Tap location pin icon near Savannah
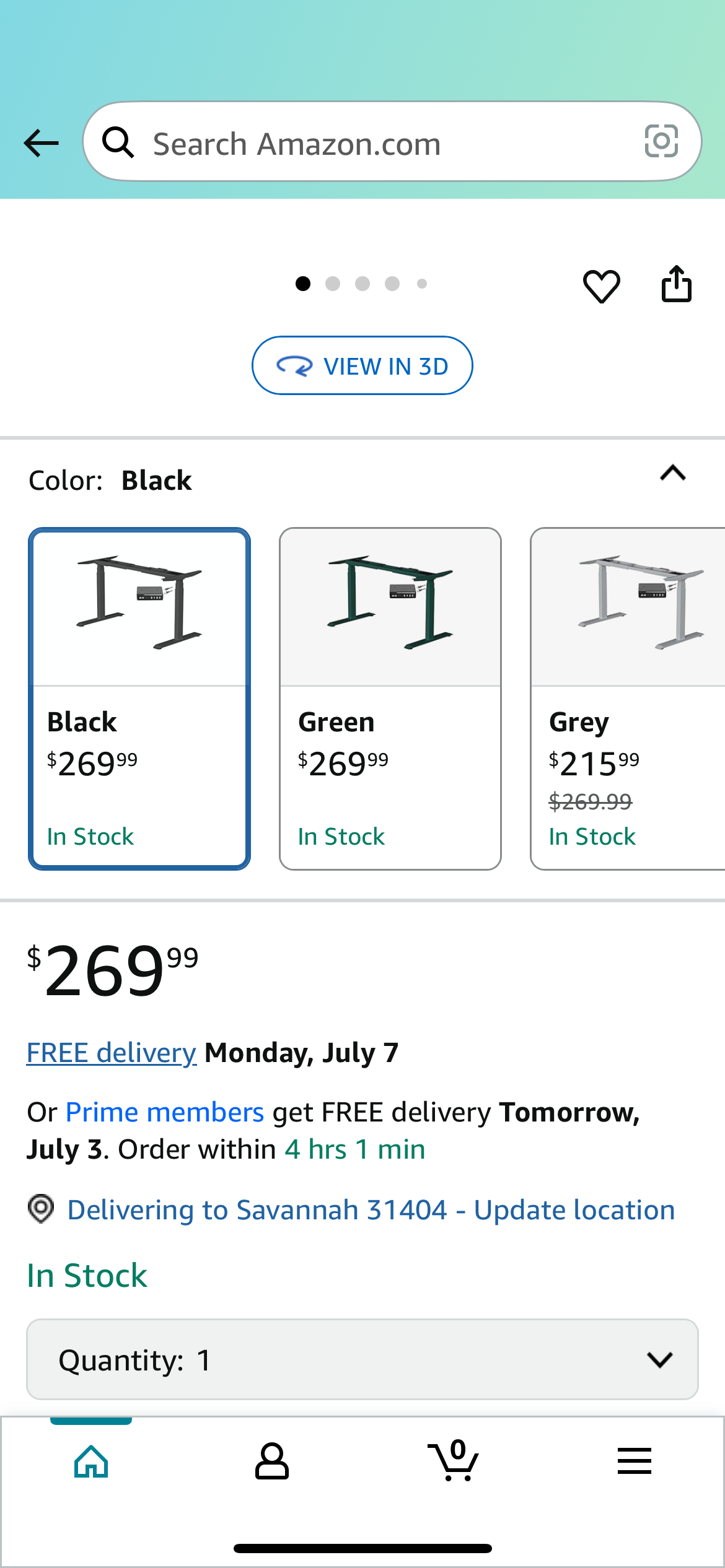This screenshot has width=725, height=1568. point(41,1209)
